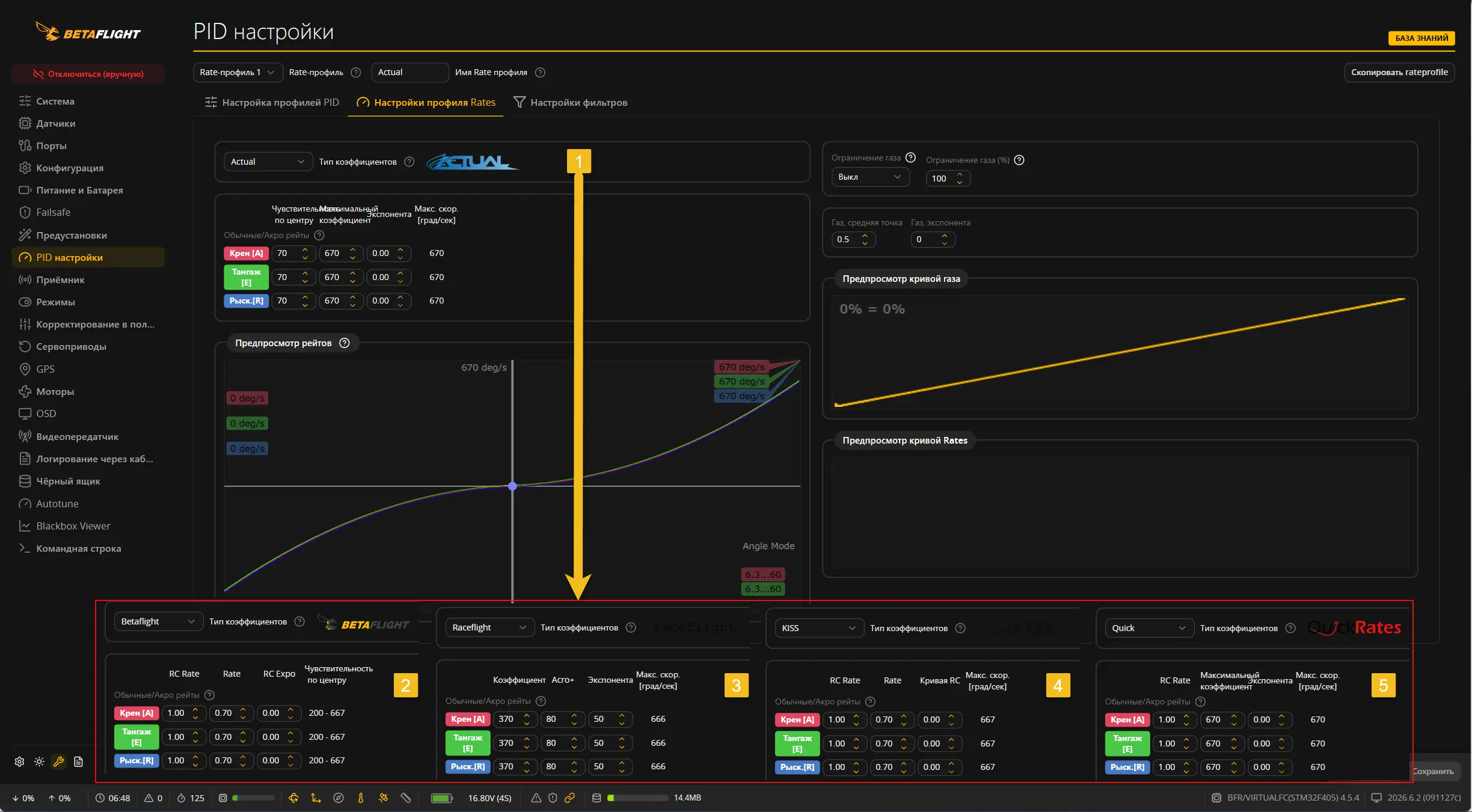
Task: Toggle the wrench expert mode icon
Action: [58, 762]
